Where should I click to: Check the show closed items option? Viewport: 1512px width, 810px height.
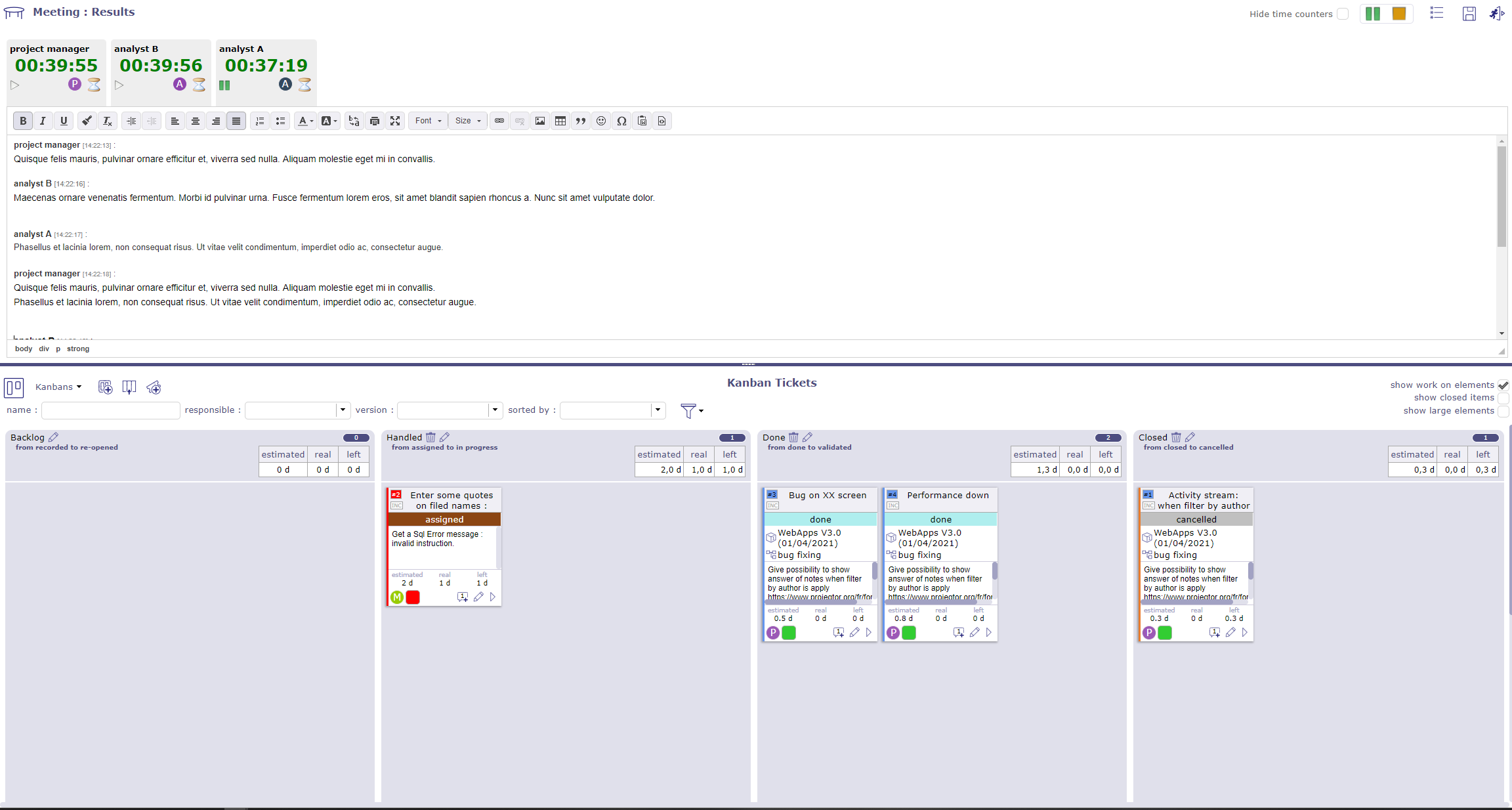(x=1503, y=398)
